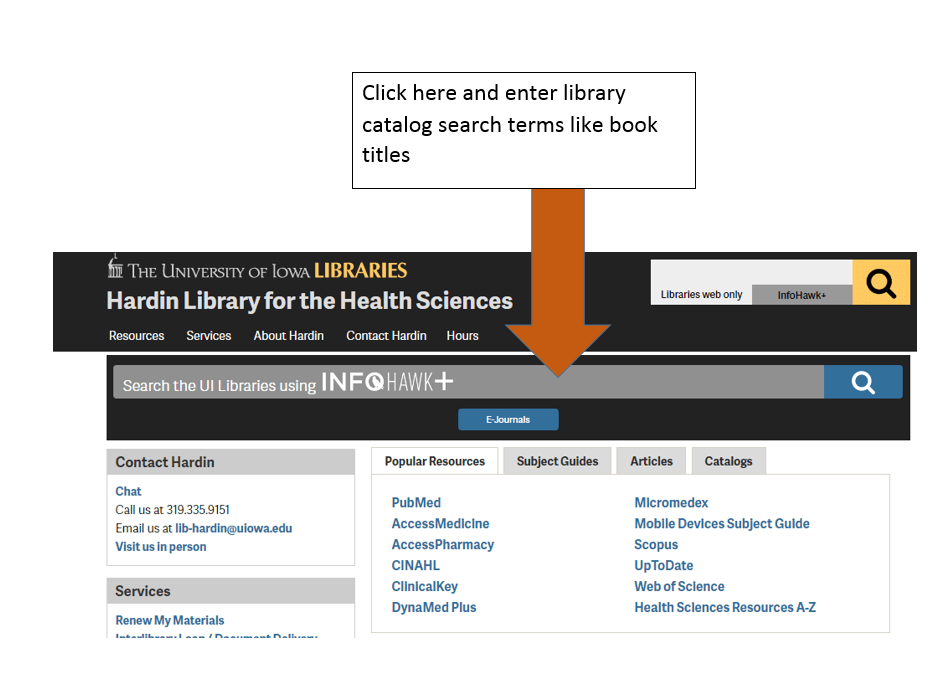Select the 'InfoHawk+' search scope option
Screen dimensions: 944x673
point(802,295)
